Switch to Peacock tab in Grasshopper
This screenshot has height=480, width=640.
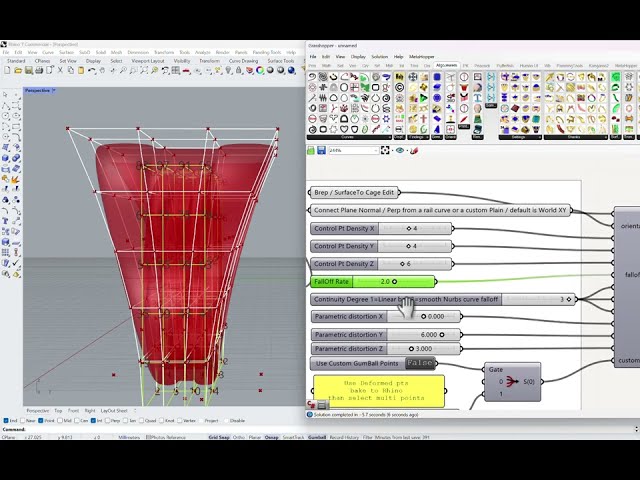[x=482, y=66]
